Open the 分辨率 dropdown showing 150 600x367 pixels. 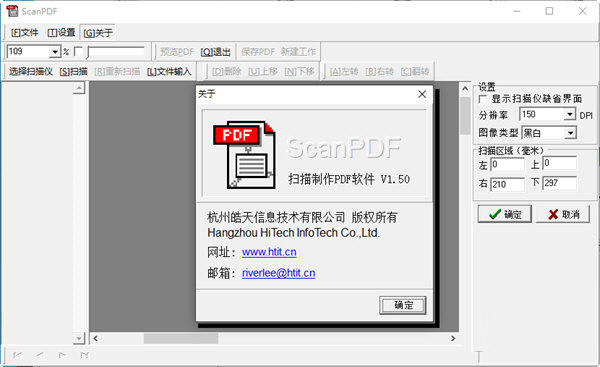(548, 114)
